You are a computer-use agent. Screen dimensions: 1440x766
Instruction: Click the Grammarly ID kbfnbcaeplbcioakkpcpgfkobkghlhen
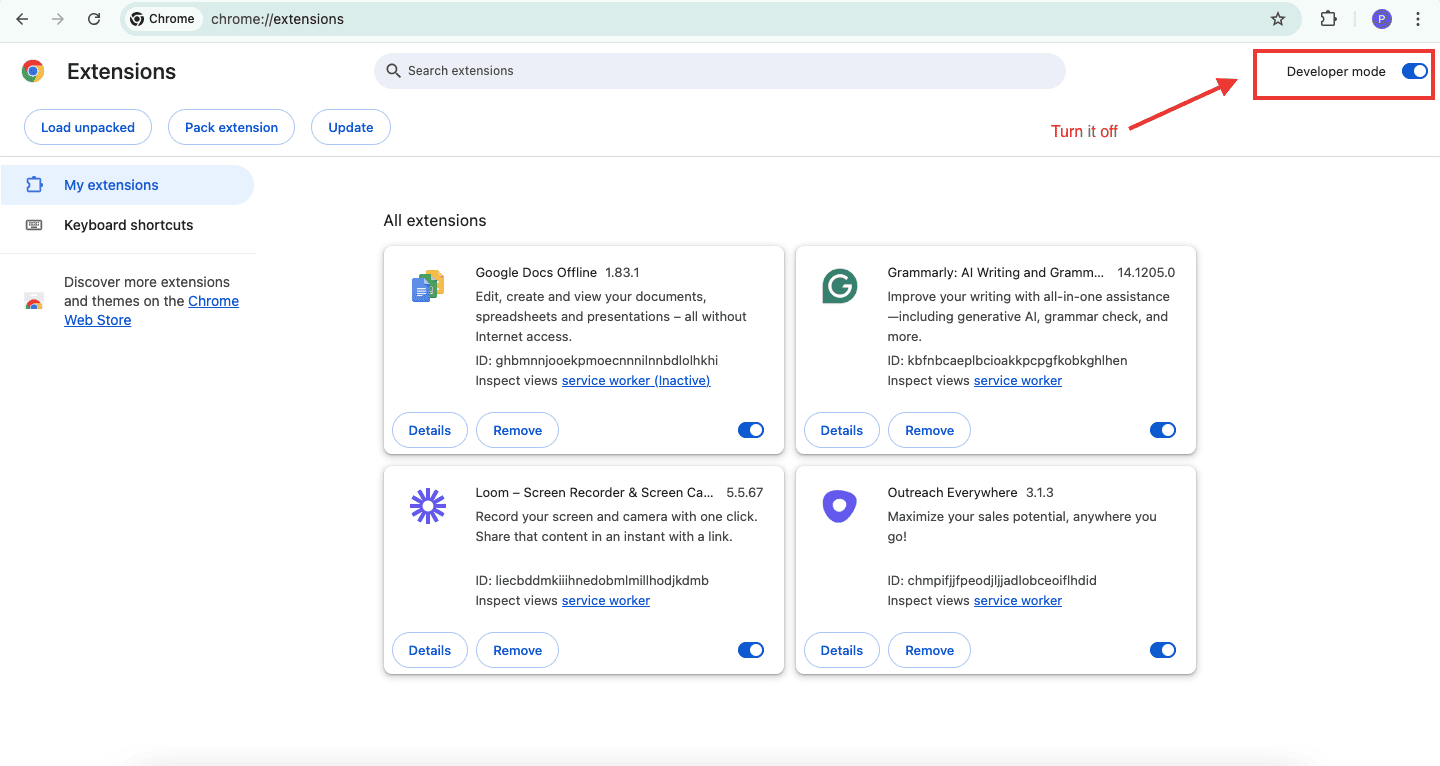(x=1008, y=361)
